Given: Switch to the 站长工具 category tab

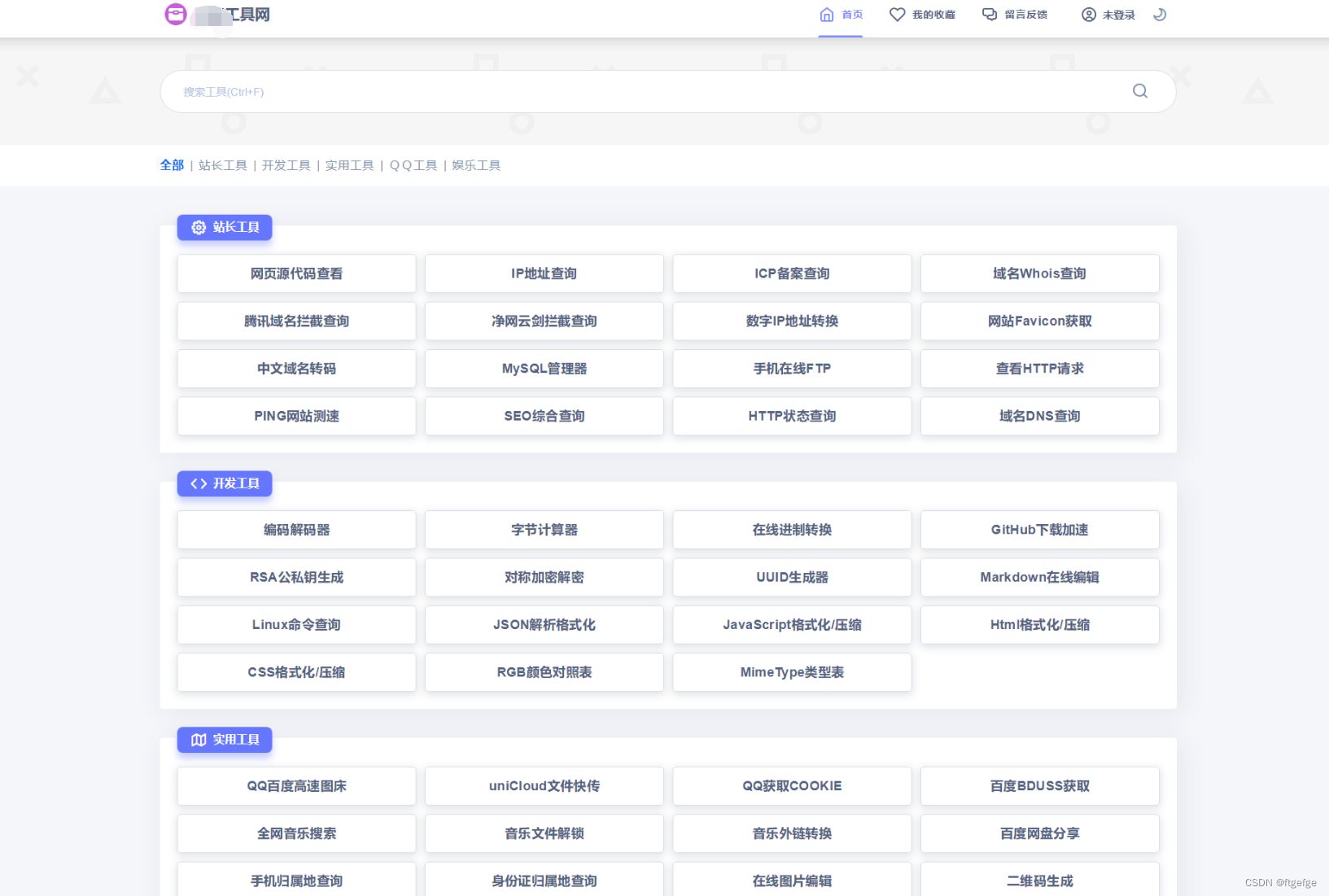Looking at the screenshot, I should [x=223, y=164].
